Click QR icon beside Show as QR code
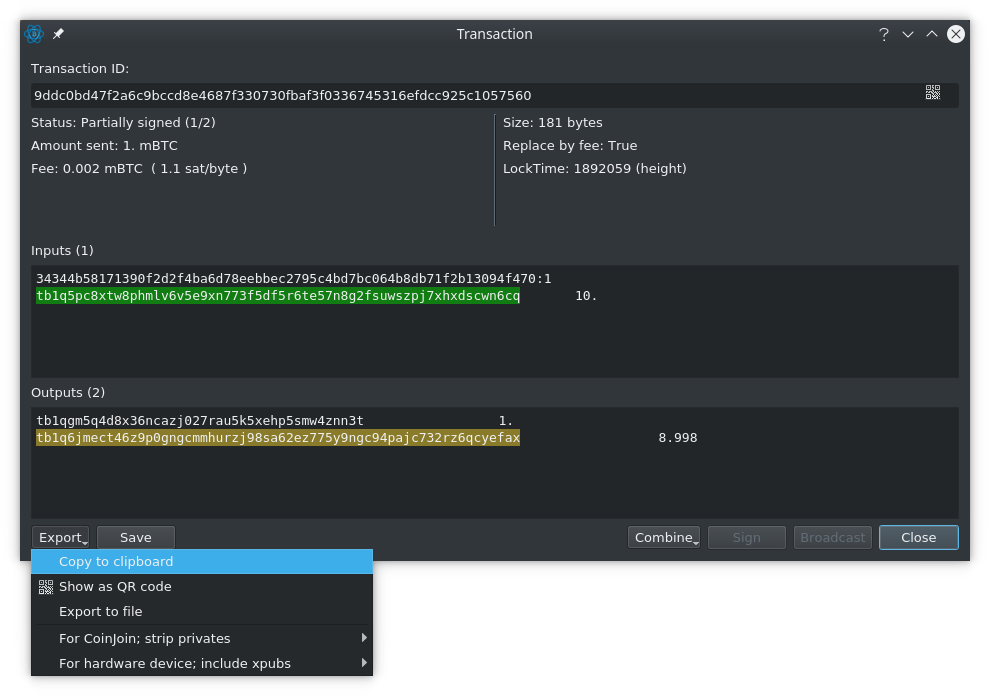 (45, 587)
